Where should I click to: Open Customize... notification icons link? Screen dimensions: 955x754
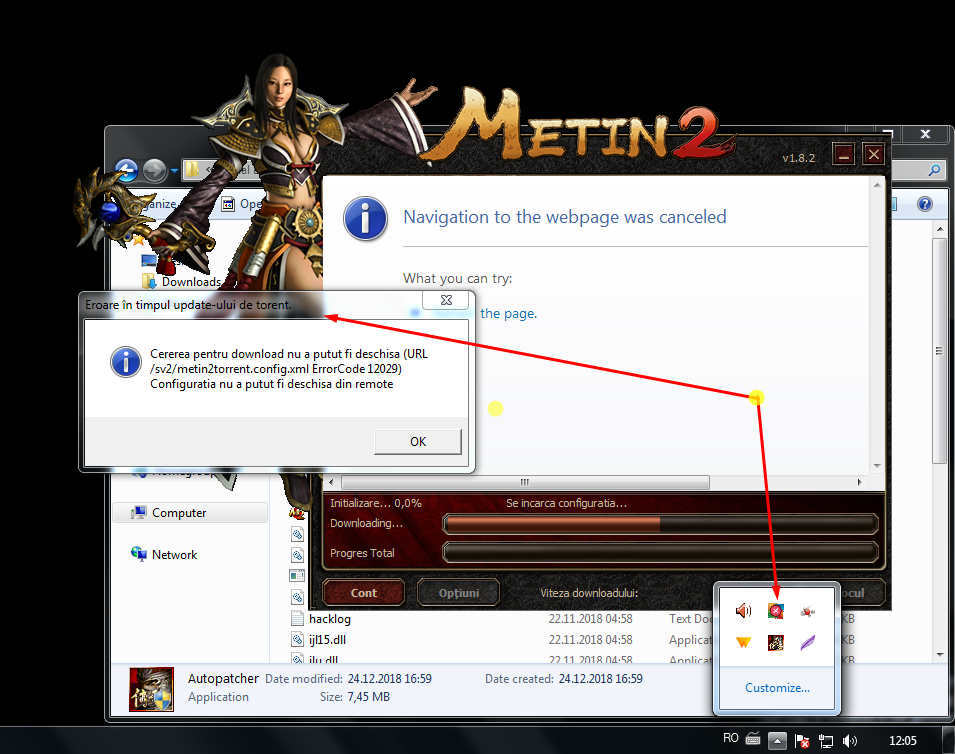(777, 688)
